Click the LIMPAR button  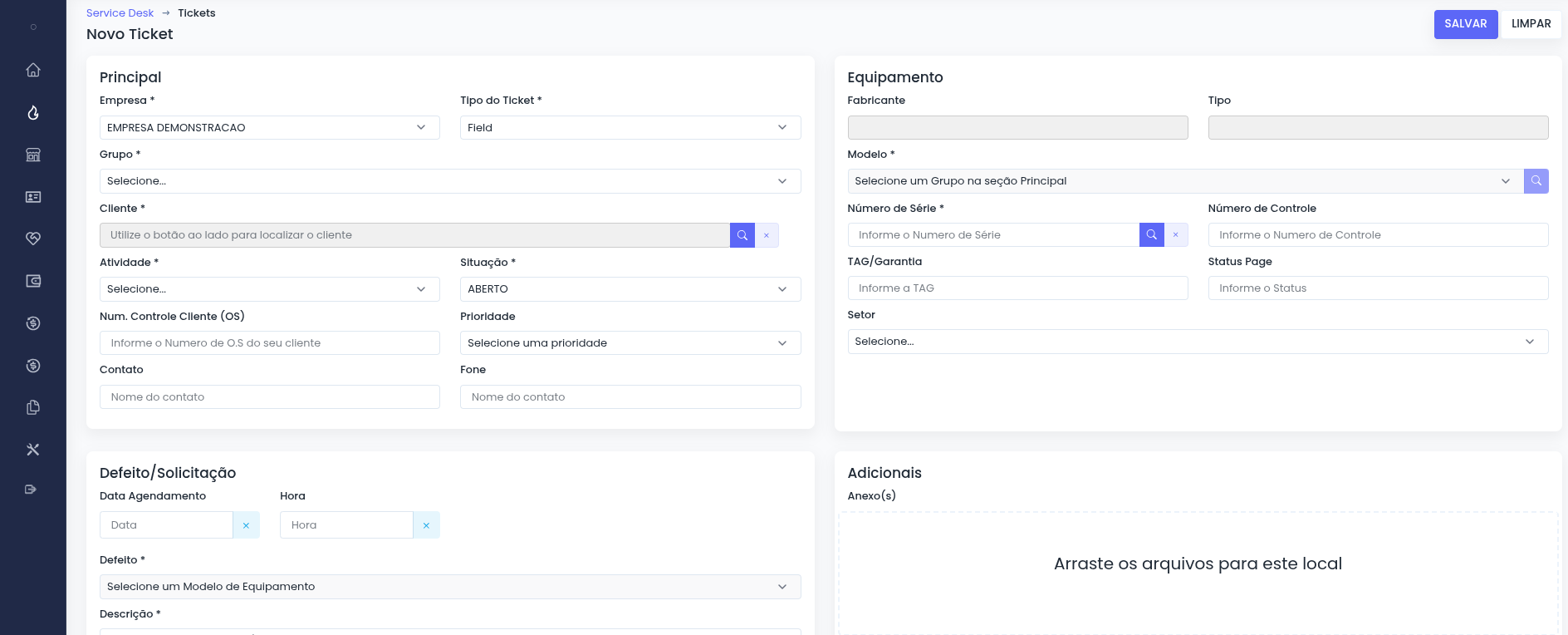1531,24
